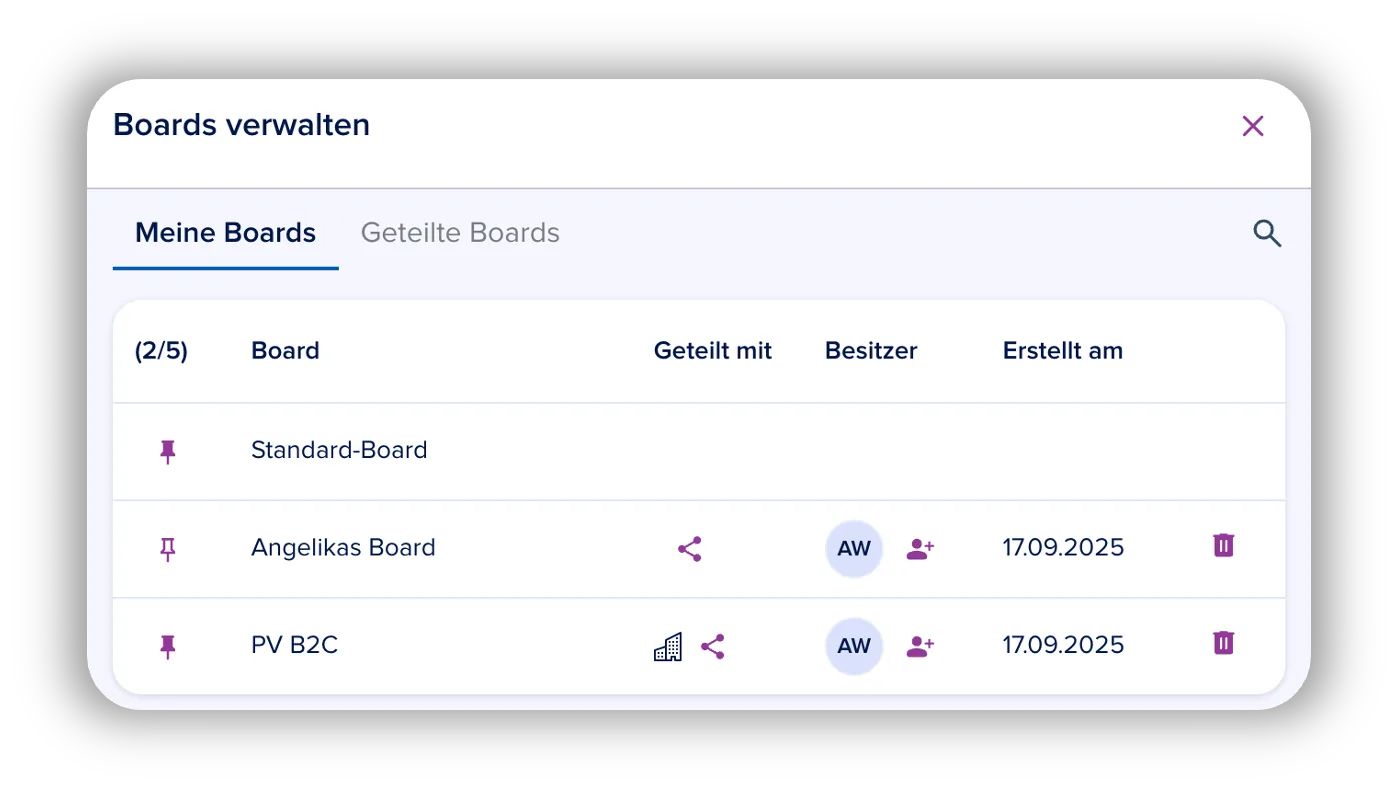Click the share icon for PV B2C

click(713, 646)
